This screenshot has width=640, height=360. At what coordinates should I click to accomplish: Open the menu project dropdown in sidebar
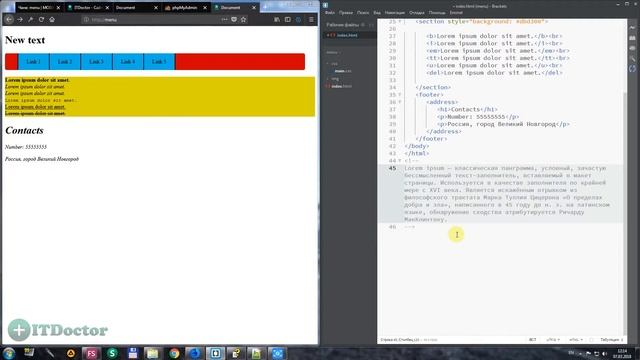click(333, 52)
